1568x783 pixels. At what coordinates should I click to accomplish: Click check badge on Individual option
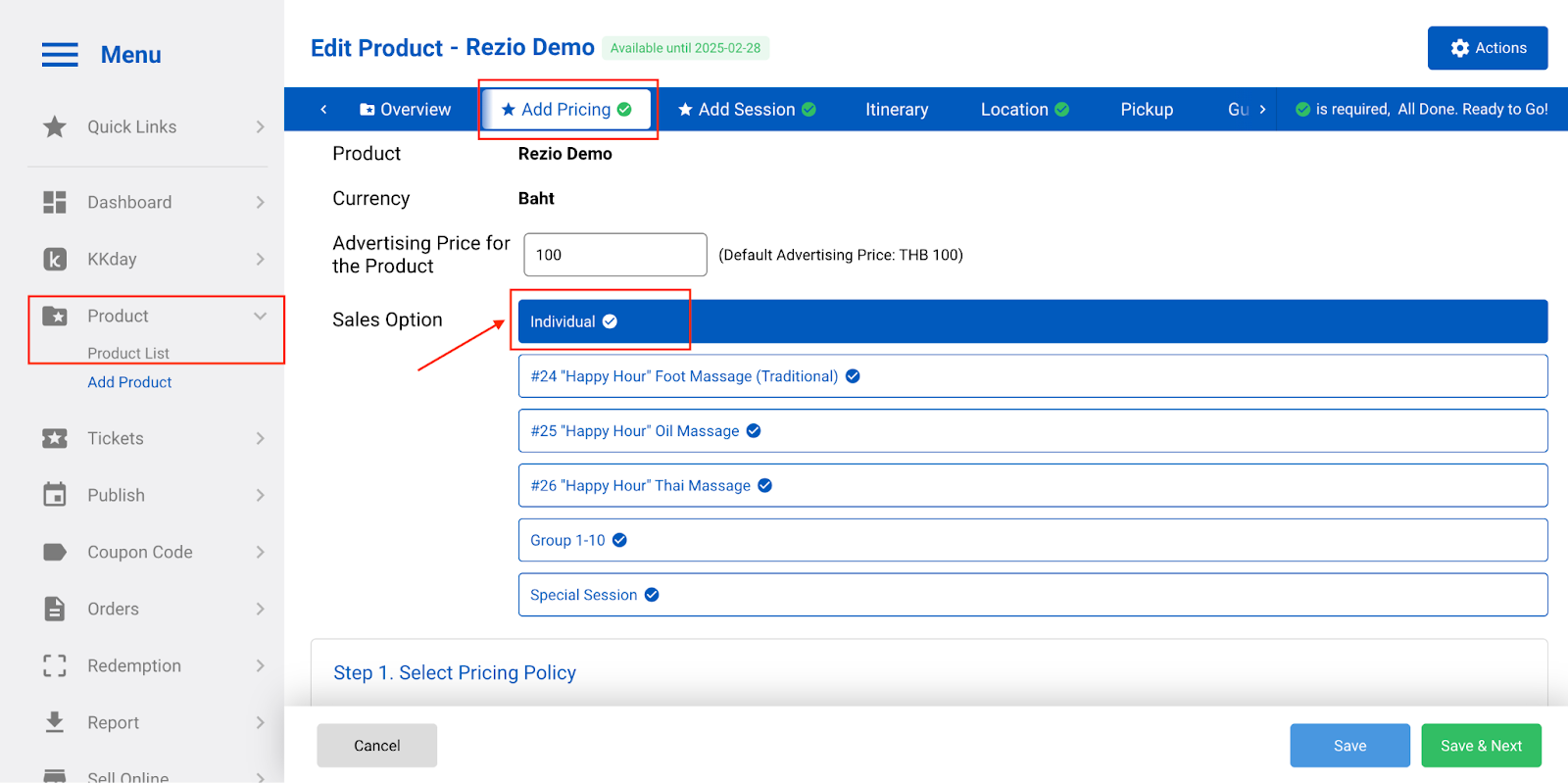610,321
